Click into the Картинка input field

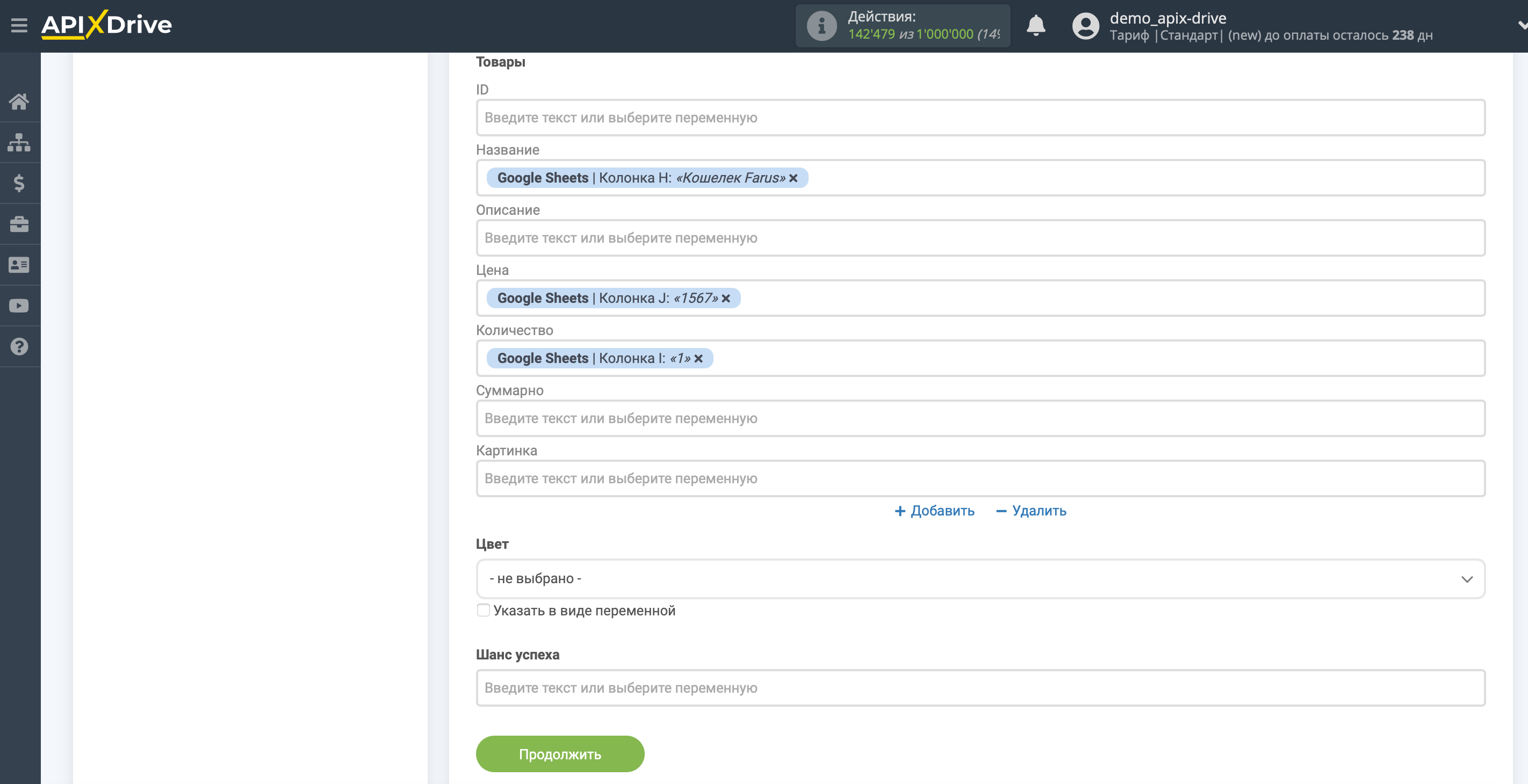[x=980, y=478]
